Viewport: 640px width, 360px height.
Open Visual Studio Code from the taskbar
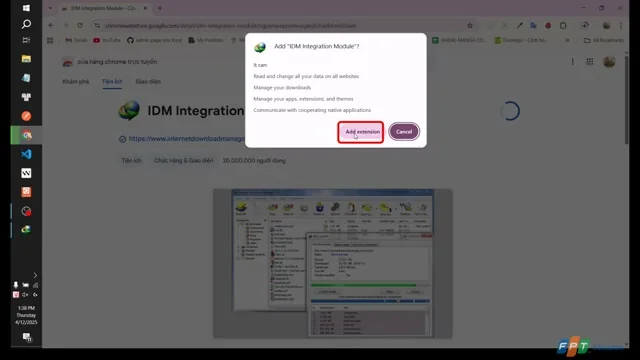[x=26, y=154]
